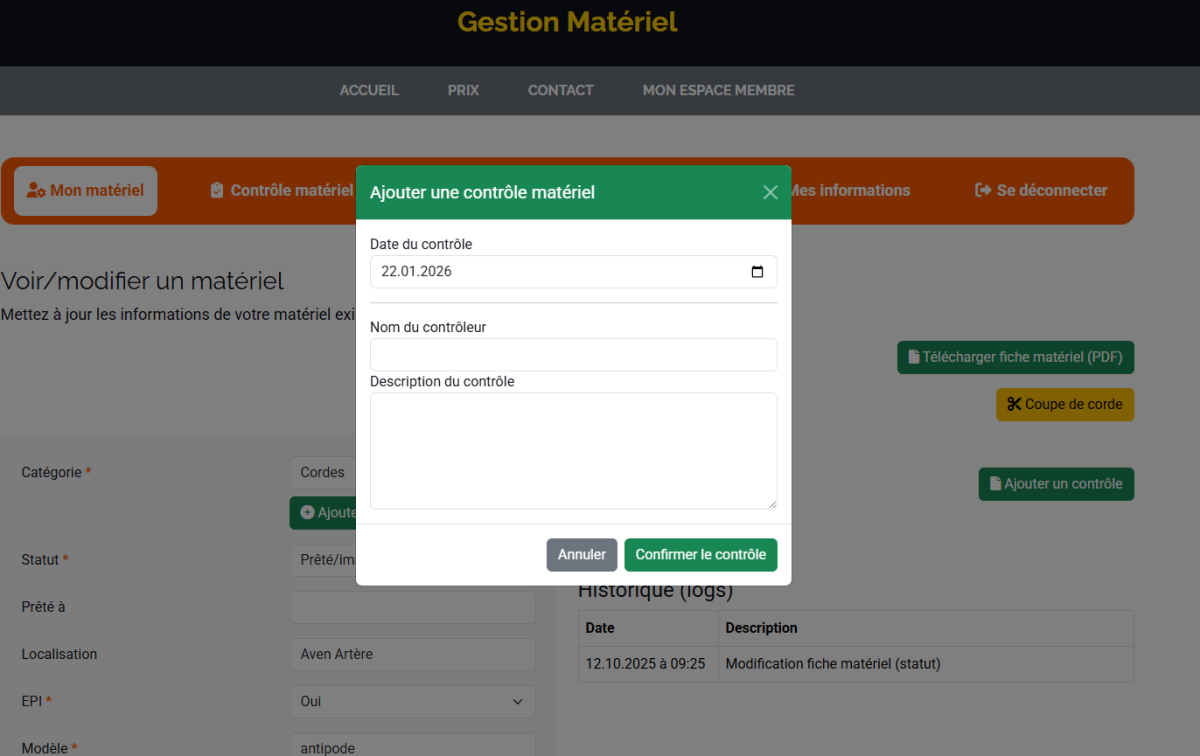Open MON ESPACE MEMBRE menu item
The height and width of the screenshot is (756, 1200).
click(x=718, y=90)
